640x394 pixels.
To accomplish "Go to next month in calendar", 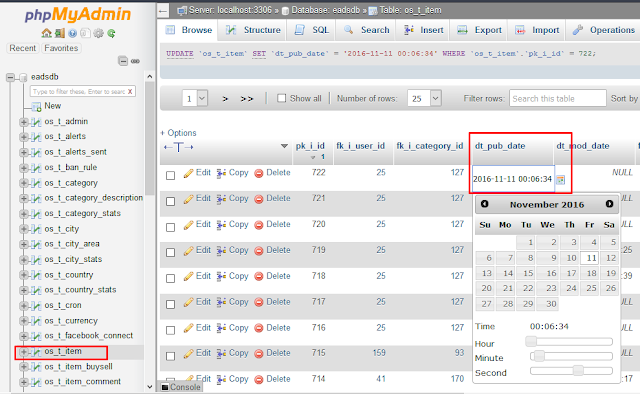I will coord(609,204).
